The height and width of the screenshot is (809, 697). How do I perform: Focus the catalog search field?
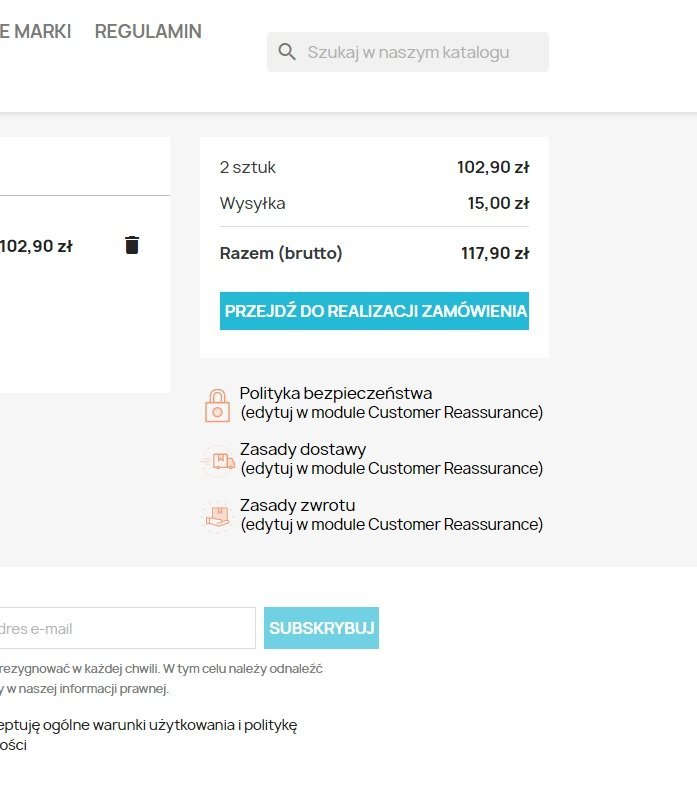(x=408, y=52)
